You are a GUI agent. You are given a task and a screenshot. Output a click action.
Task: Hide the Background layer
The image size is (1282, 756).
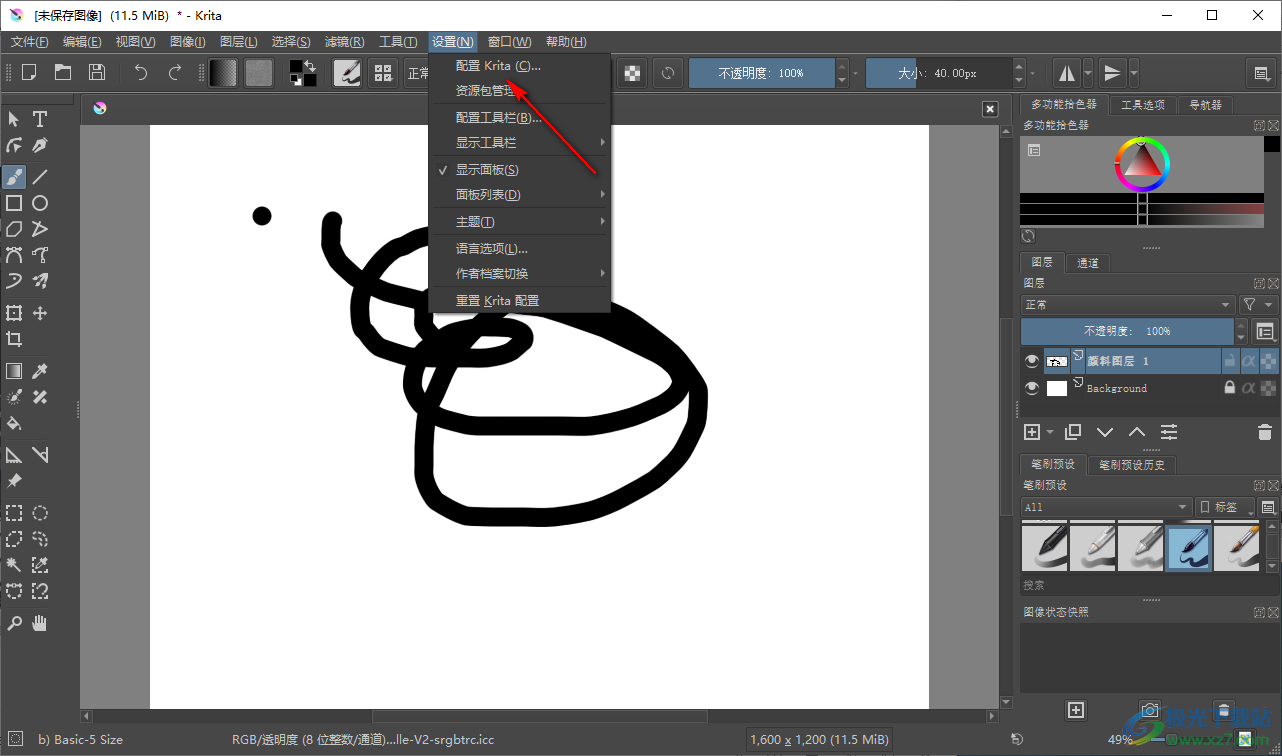[1032, 388]
